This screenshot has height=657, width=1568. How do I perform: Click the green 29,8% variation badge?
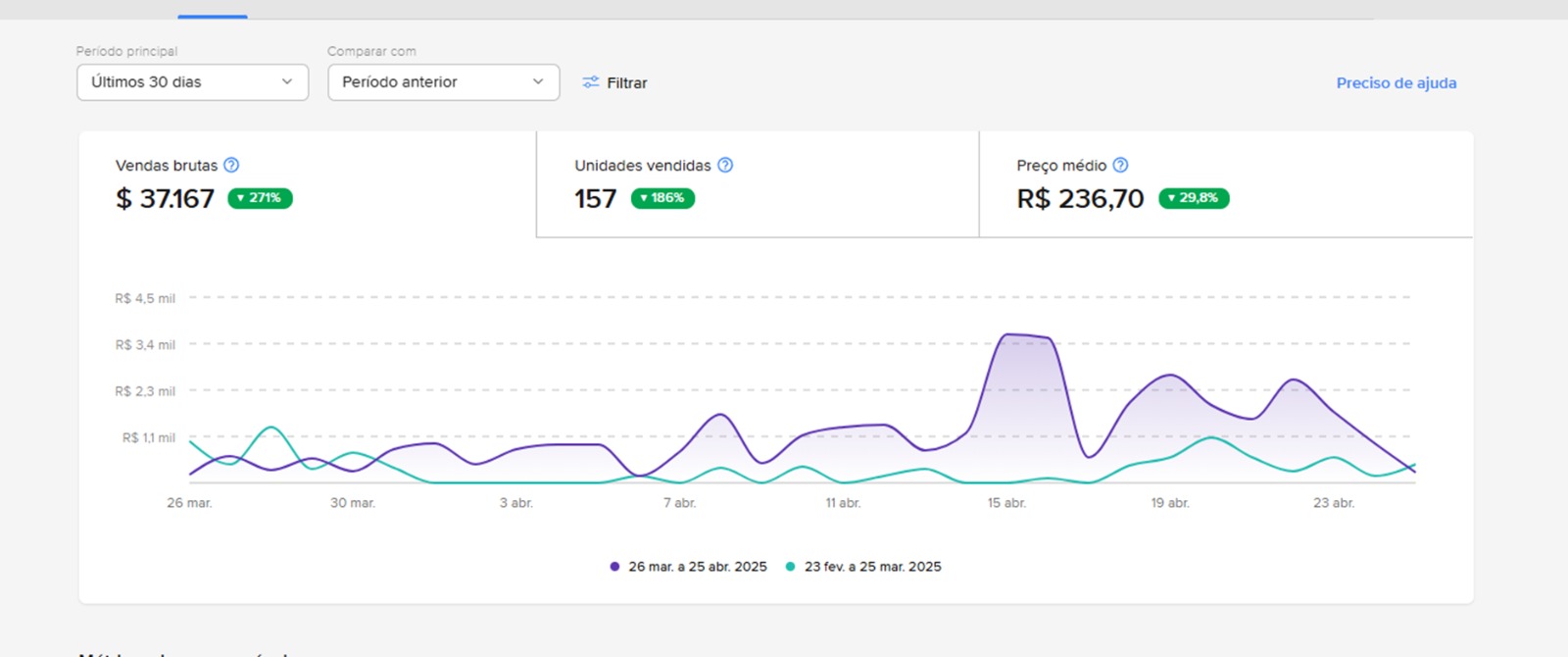click(1193, 198)
